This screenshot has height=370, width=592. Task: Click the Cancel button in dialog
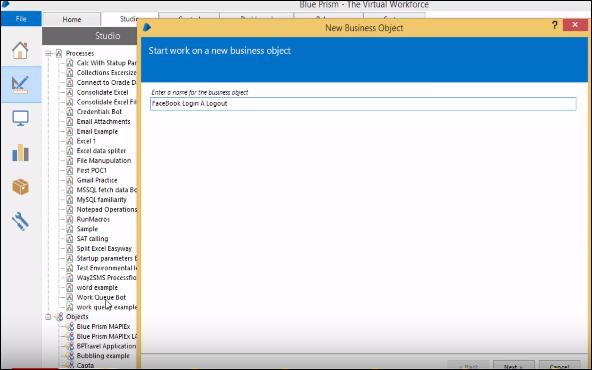(x=559, y=366)
